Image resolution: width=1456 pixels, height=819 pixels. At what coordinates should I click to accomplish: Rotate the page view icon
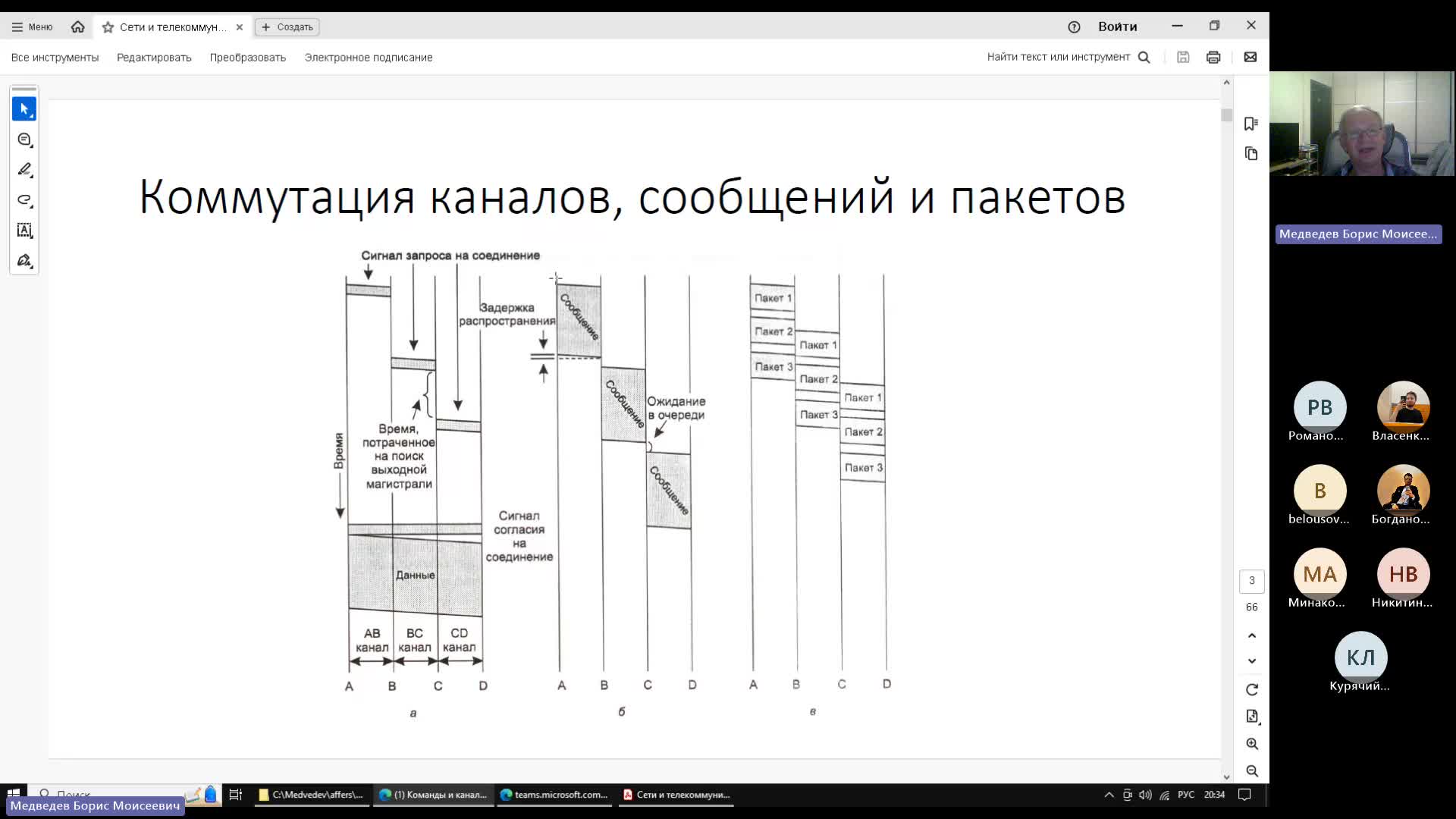[x=1252, y=689]
